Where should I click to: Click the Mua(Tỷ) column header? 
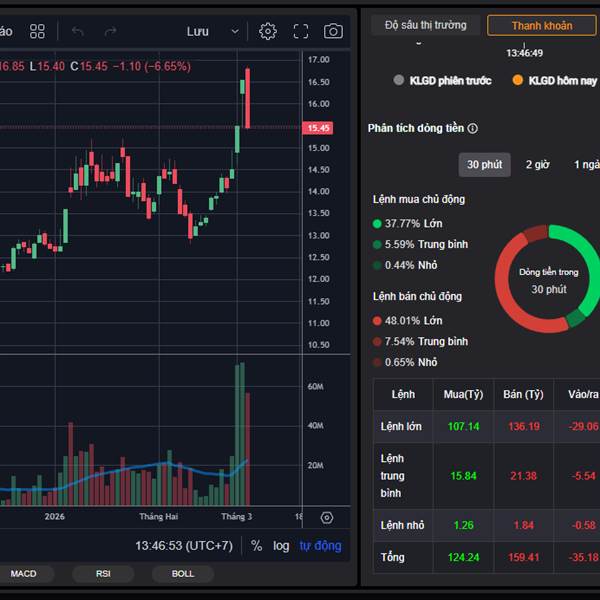(x=463, y=394)
